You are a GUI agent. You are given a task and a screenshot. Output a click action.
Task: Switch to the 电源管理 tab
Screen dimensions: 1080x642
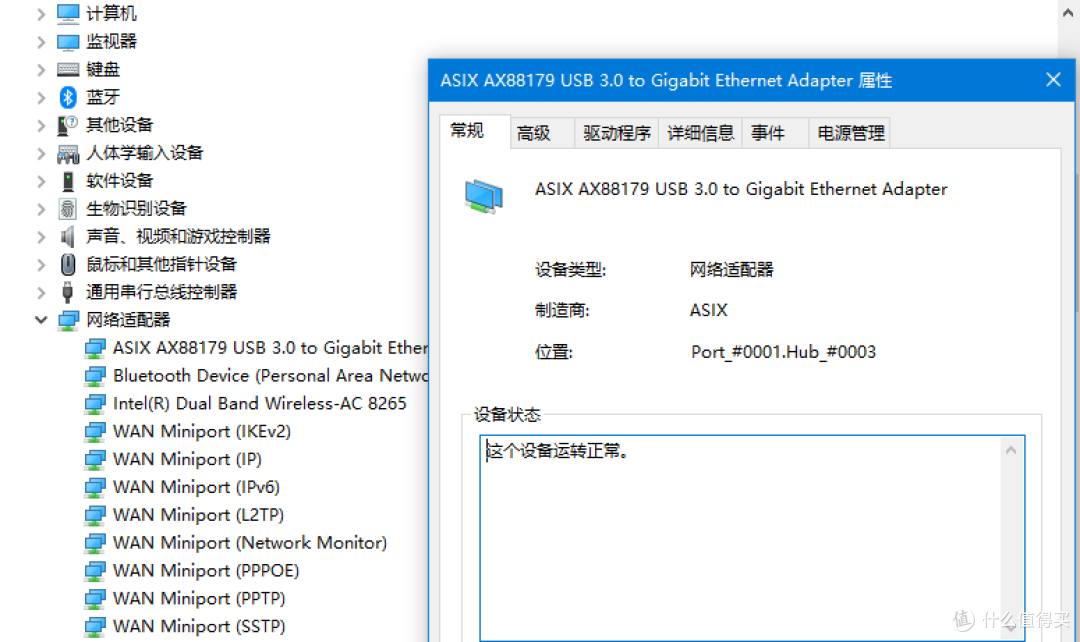[x=850, y=133]
